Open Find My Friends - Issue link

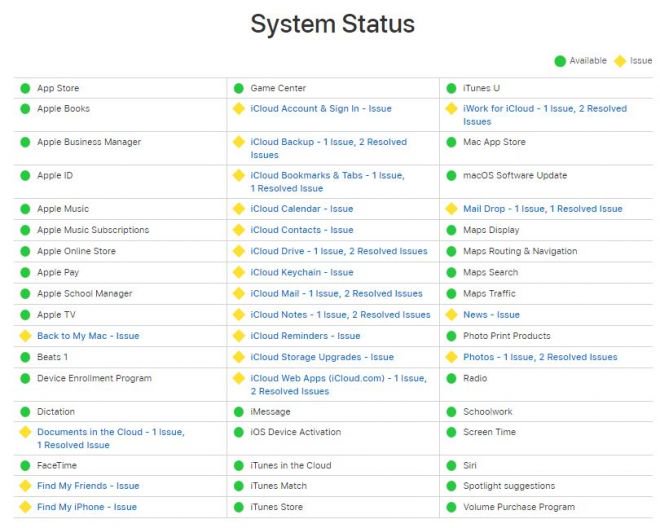(x=88, y=486)
